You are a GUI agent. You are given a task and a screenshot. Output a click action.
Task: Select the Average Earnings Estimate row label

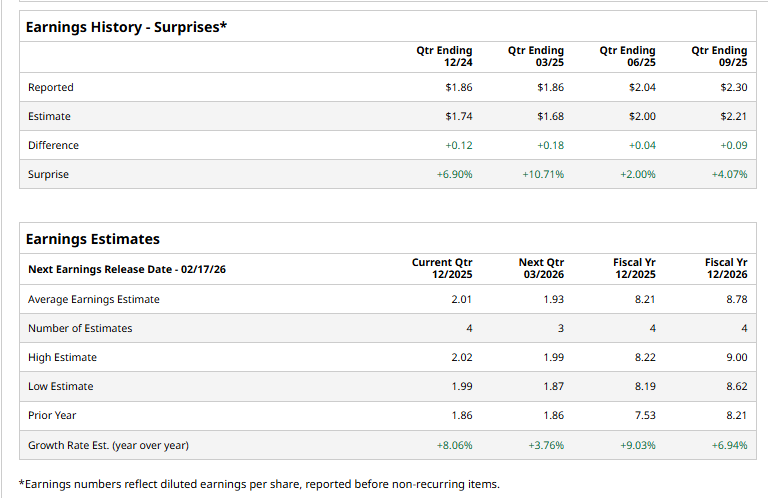94,299
